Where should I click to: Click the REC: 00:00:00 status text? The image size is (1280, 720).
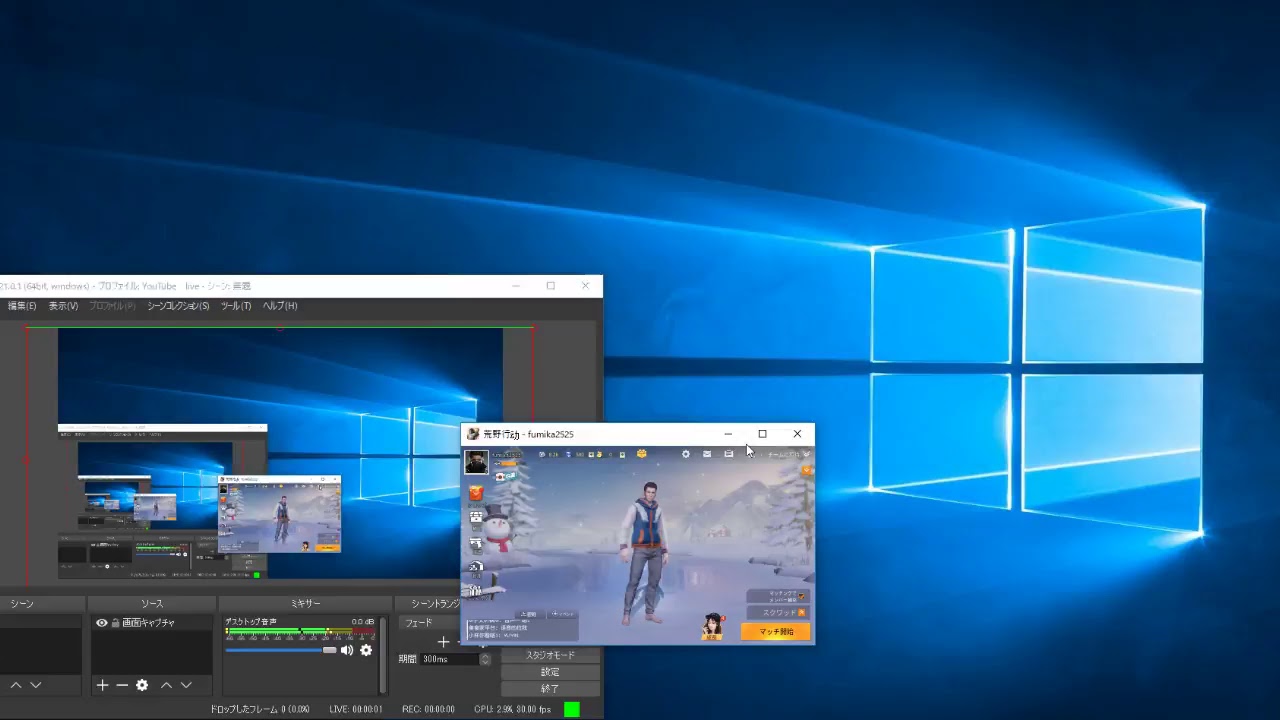tap(428, 709)
